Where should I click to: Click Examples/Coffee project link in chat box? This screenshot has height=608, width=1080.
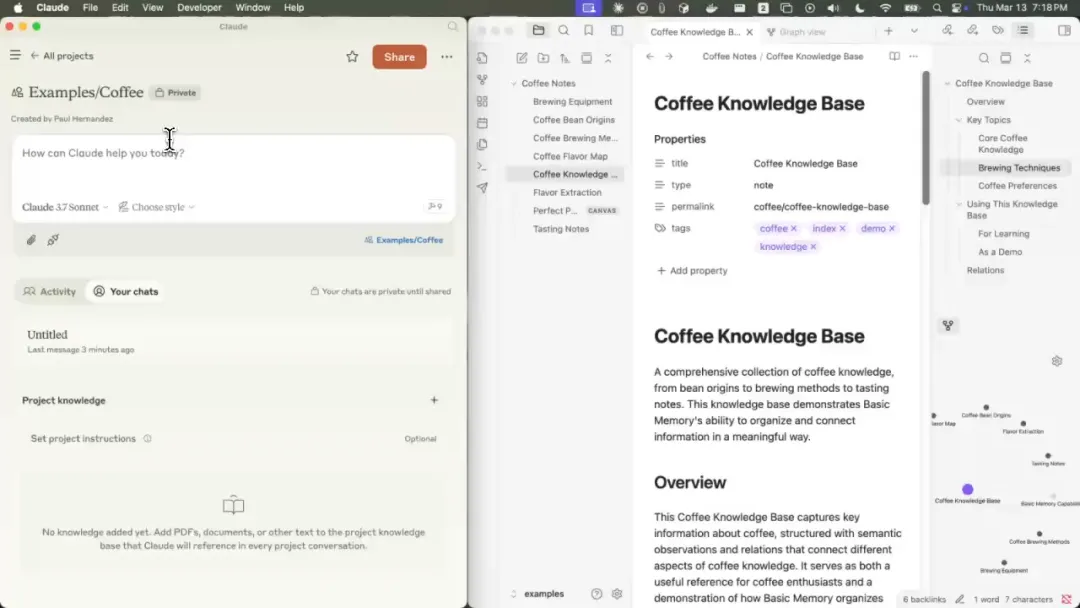[404, 240]
